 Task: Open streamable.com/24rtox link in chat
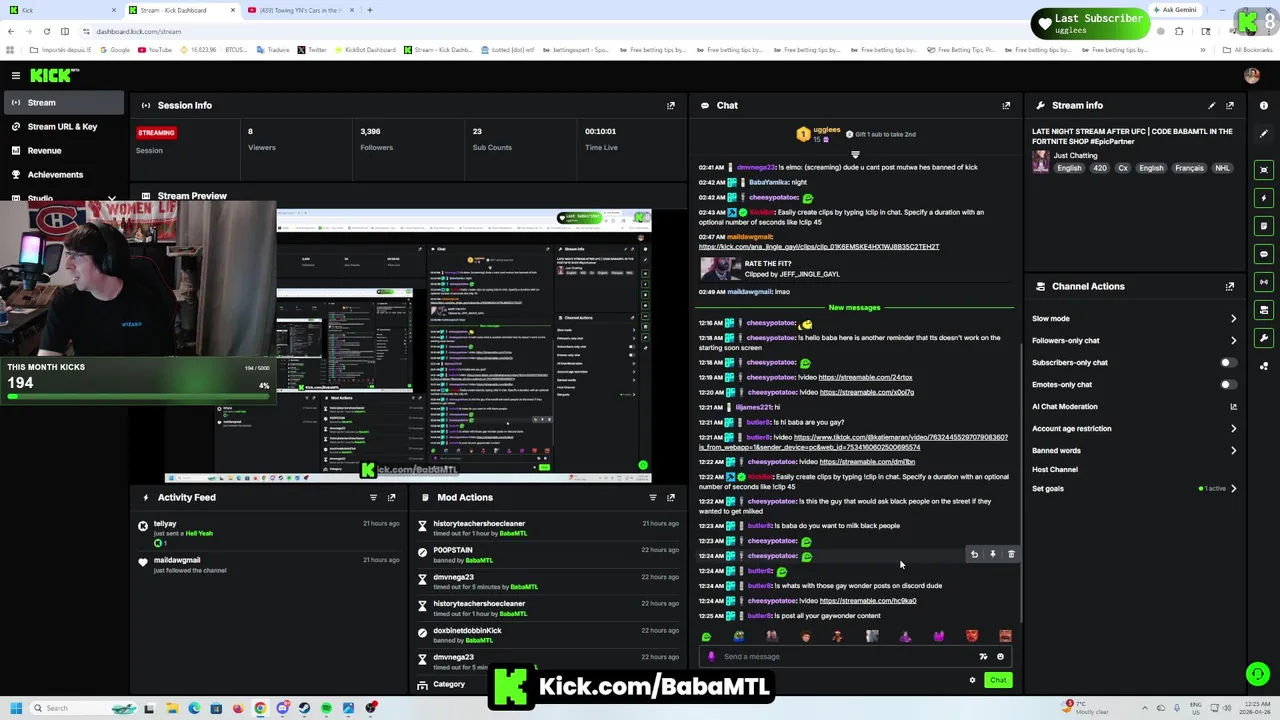click(865, 378)
